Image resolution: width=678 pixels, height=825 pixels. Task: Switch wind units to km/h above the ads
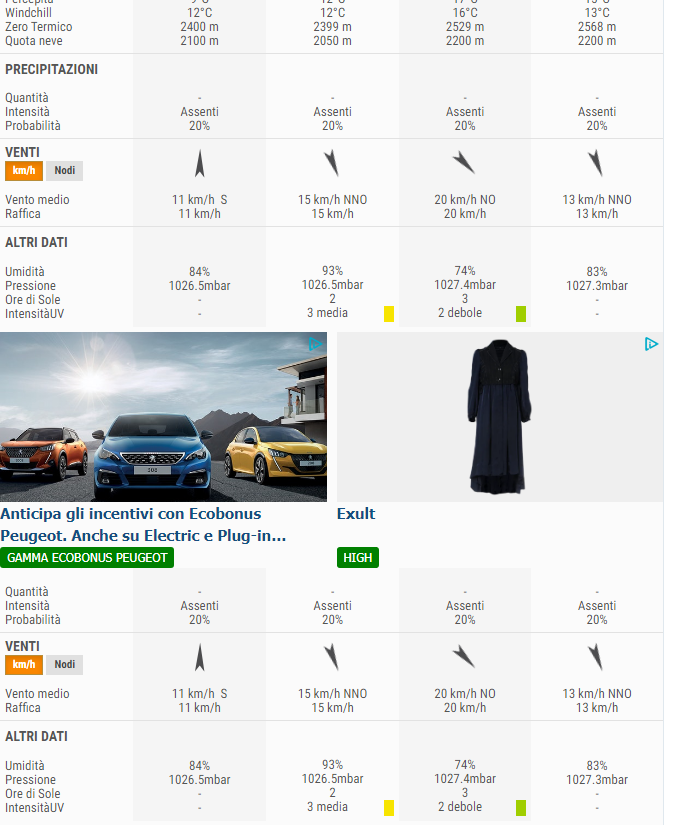[24, 170]
